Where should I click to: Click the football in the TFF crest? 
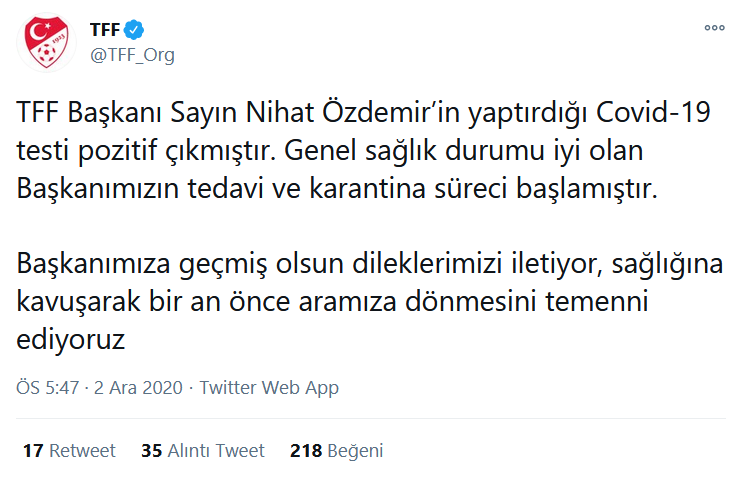pos(46,53)
